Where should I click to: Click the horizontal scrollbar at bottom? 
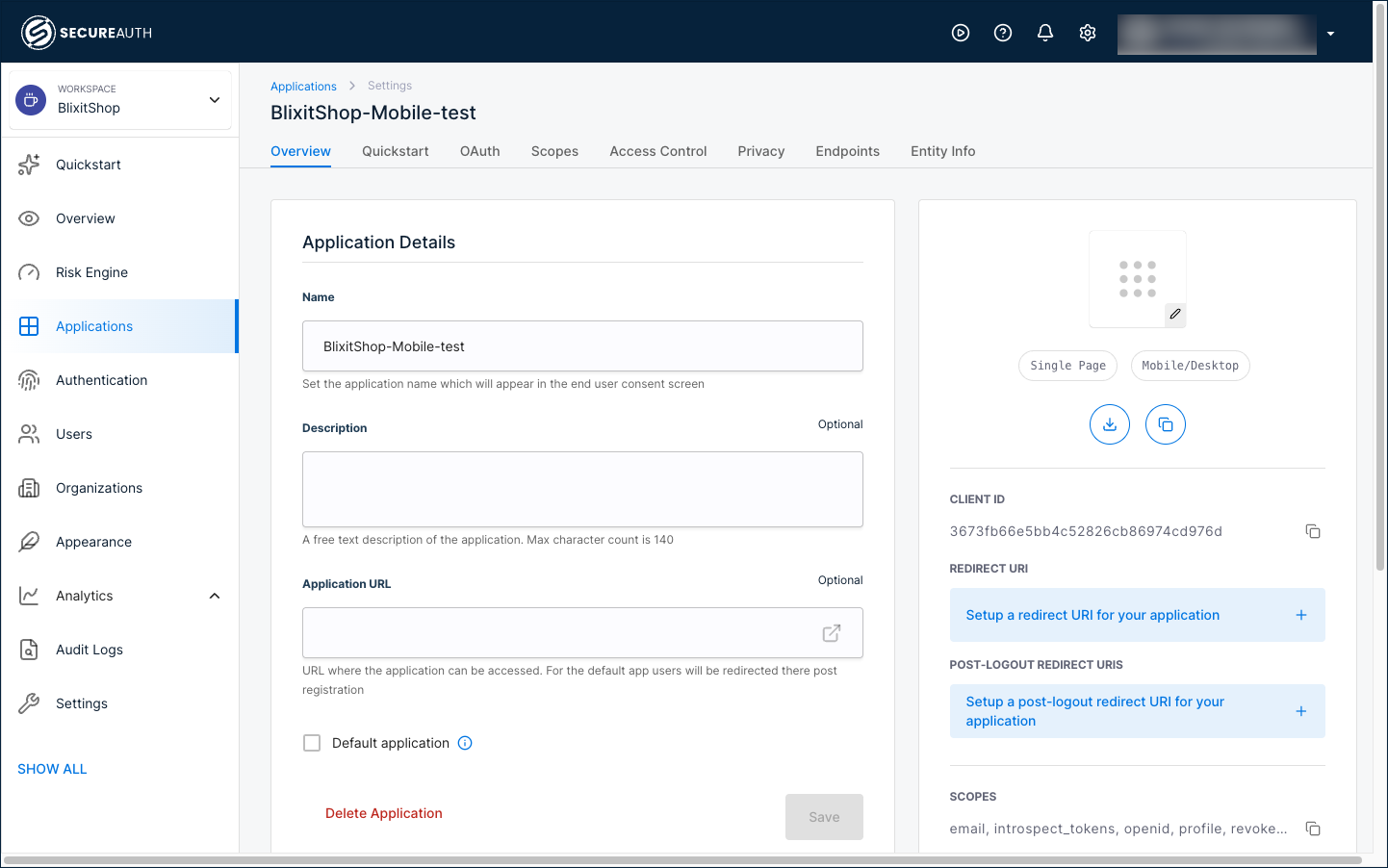[681, 860]
